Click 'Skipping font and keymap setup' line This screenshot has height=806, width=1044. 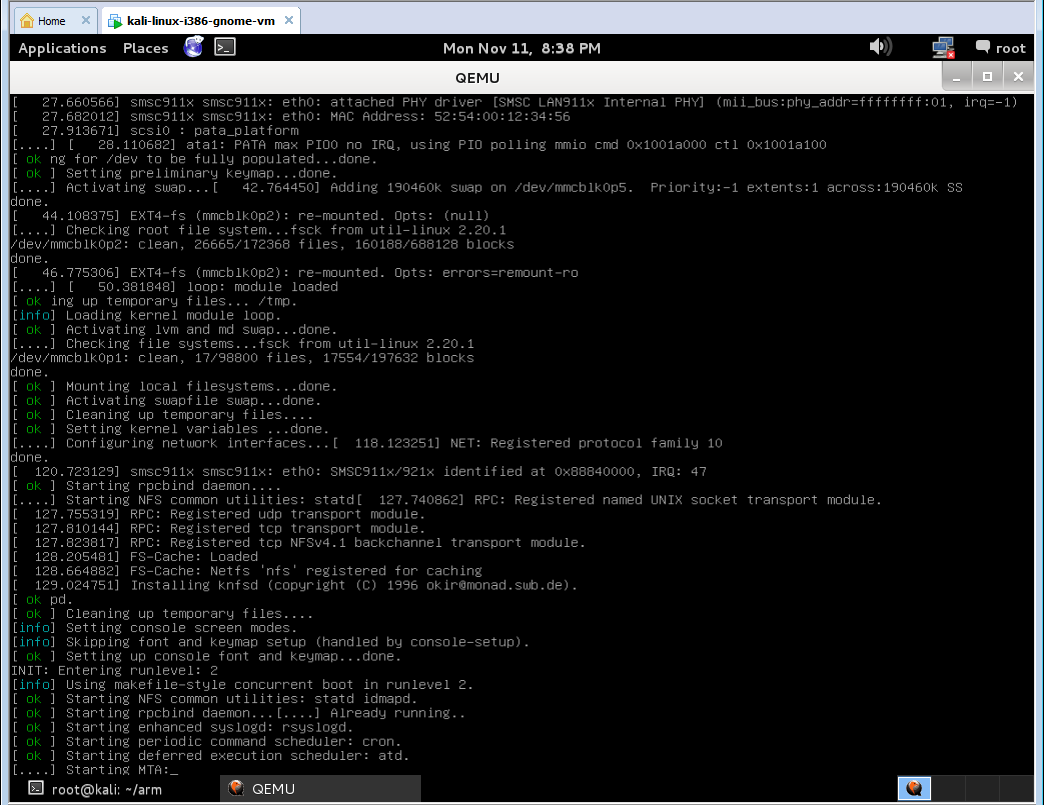point(270,642)
